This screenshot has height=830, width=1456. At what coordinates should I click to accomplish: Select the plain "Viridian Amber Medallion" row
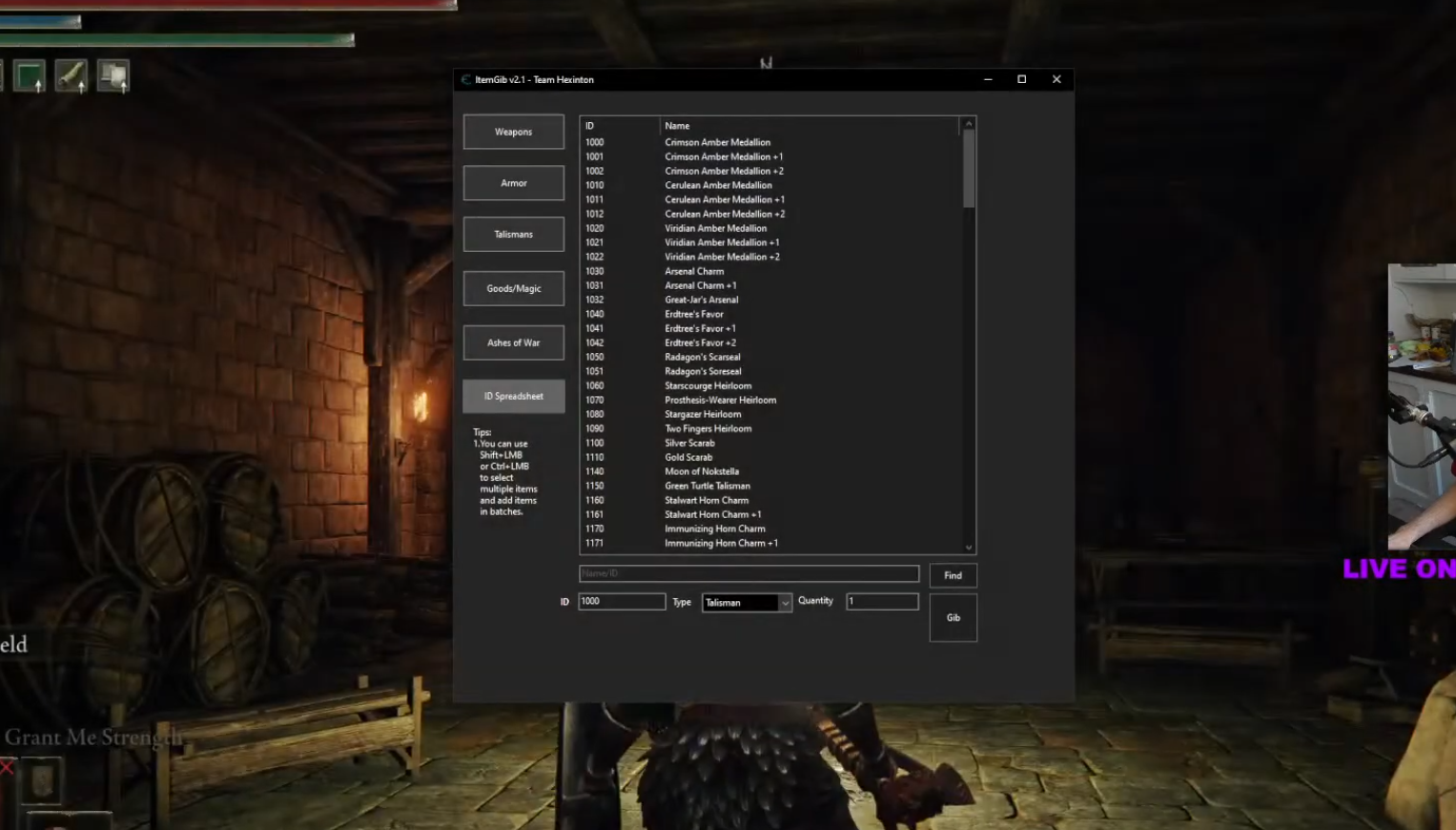pyautogui.click(x=770, y=228)
